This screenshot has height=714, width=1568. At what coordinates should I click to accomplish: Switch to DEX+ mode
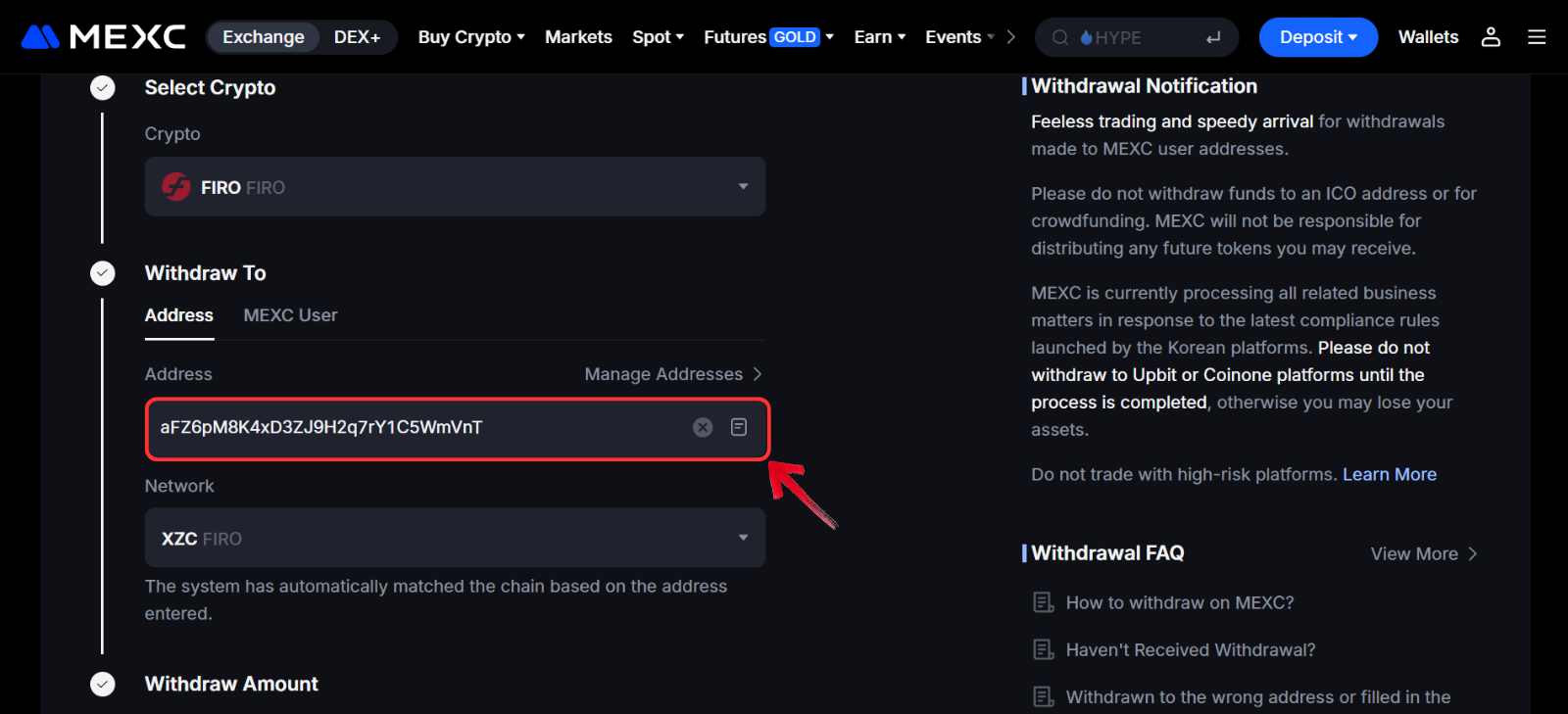pyautogui.click(x=357, y=37)
